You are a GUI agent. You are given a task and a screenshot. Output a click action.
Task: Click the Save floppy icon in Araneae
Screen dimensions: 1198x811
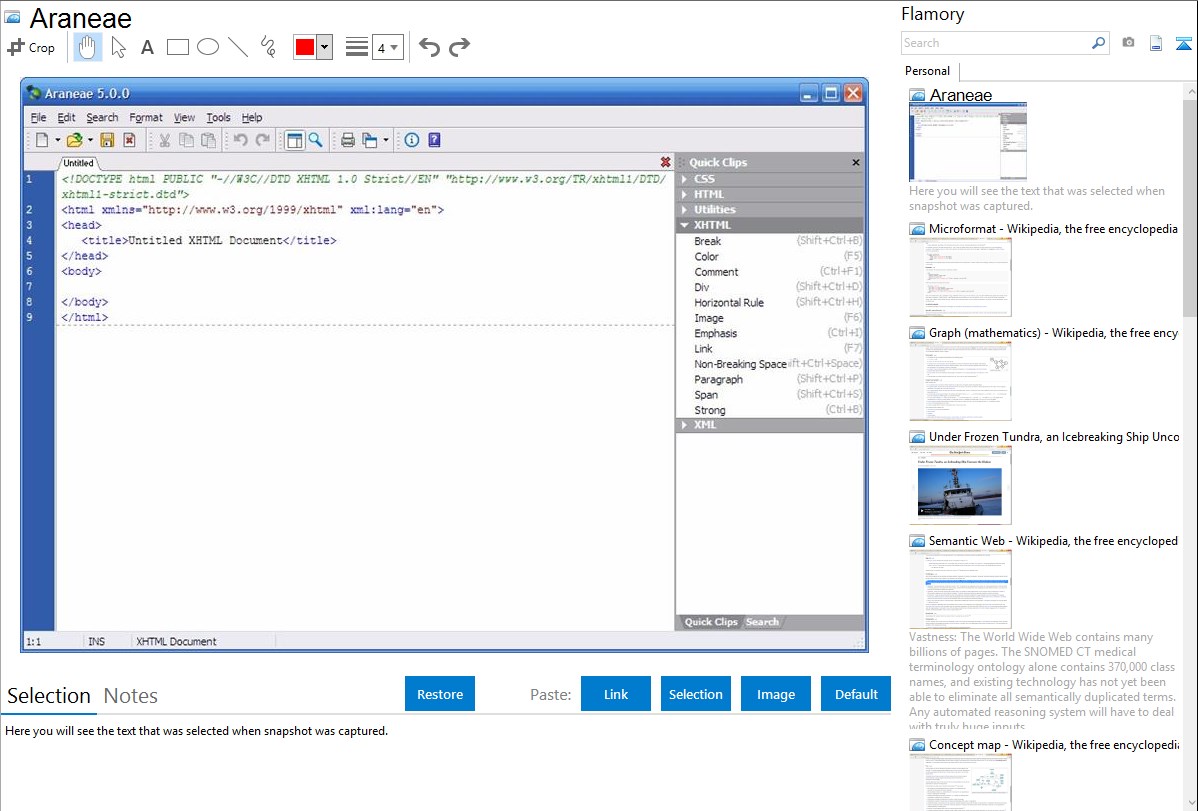(x=107, y=140)
